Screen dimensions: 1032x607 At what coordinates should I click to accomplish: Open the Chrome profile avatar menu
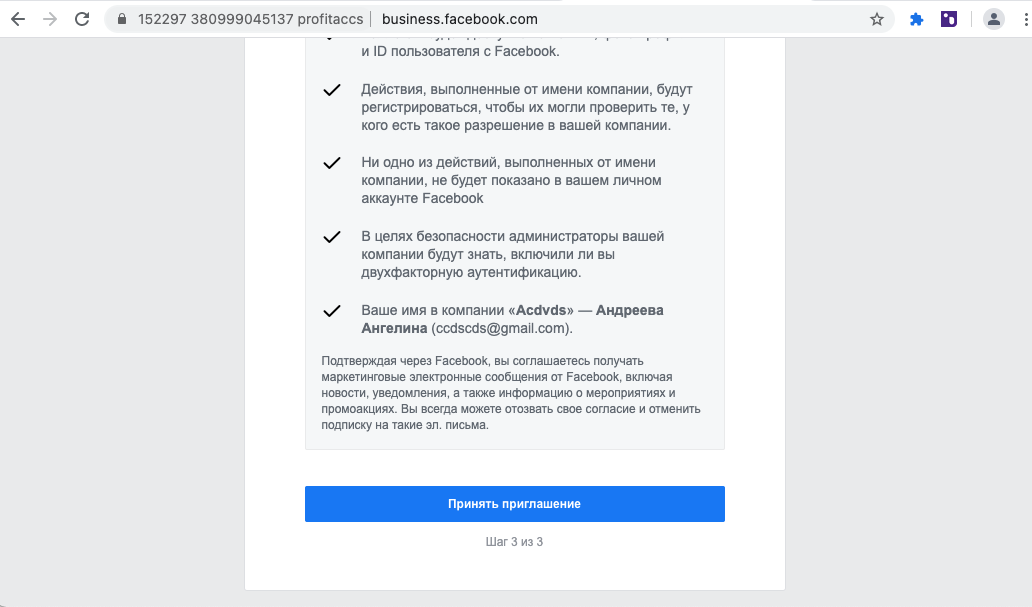[993, 19]
